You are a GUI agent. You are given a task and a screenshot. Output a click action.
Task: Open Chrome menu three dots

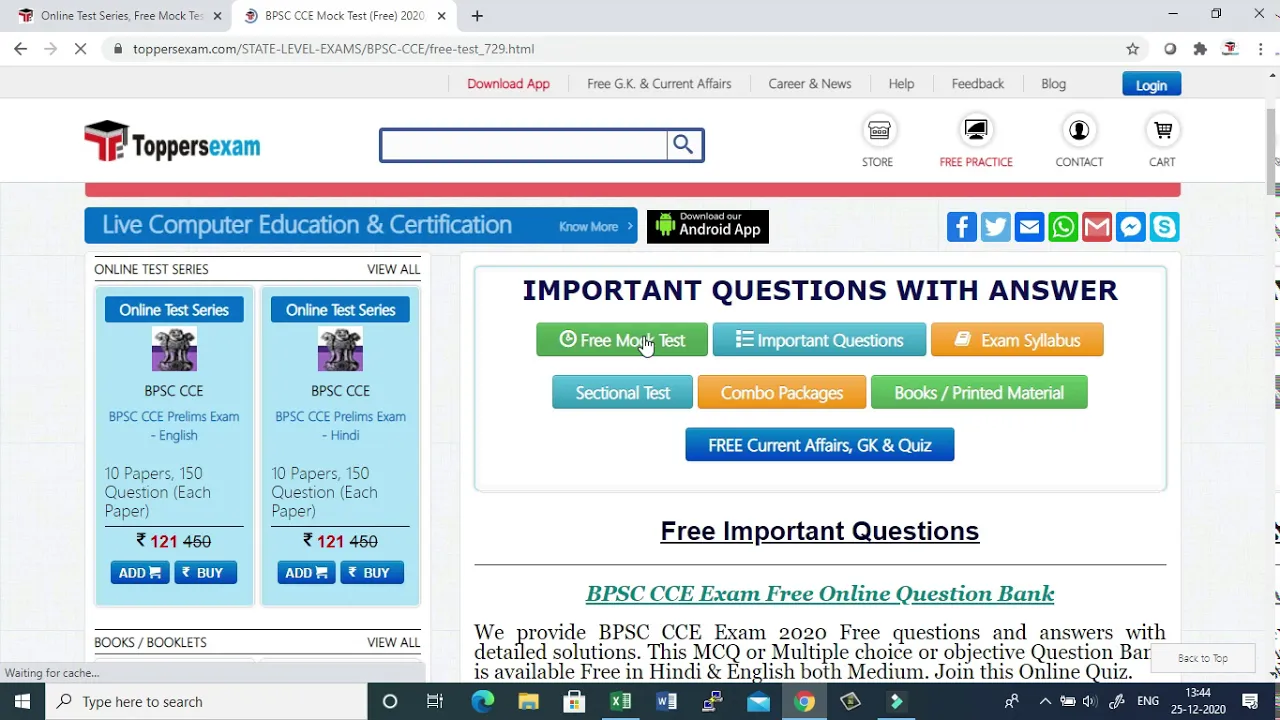[x=1261, y=49]
